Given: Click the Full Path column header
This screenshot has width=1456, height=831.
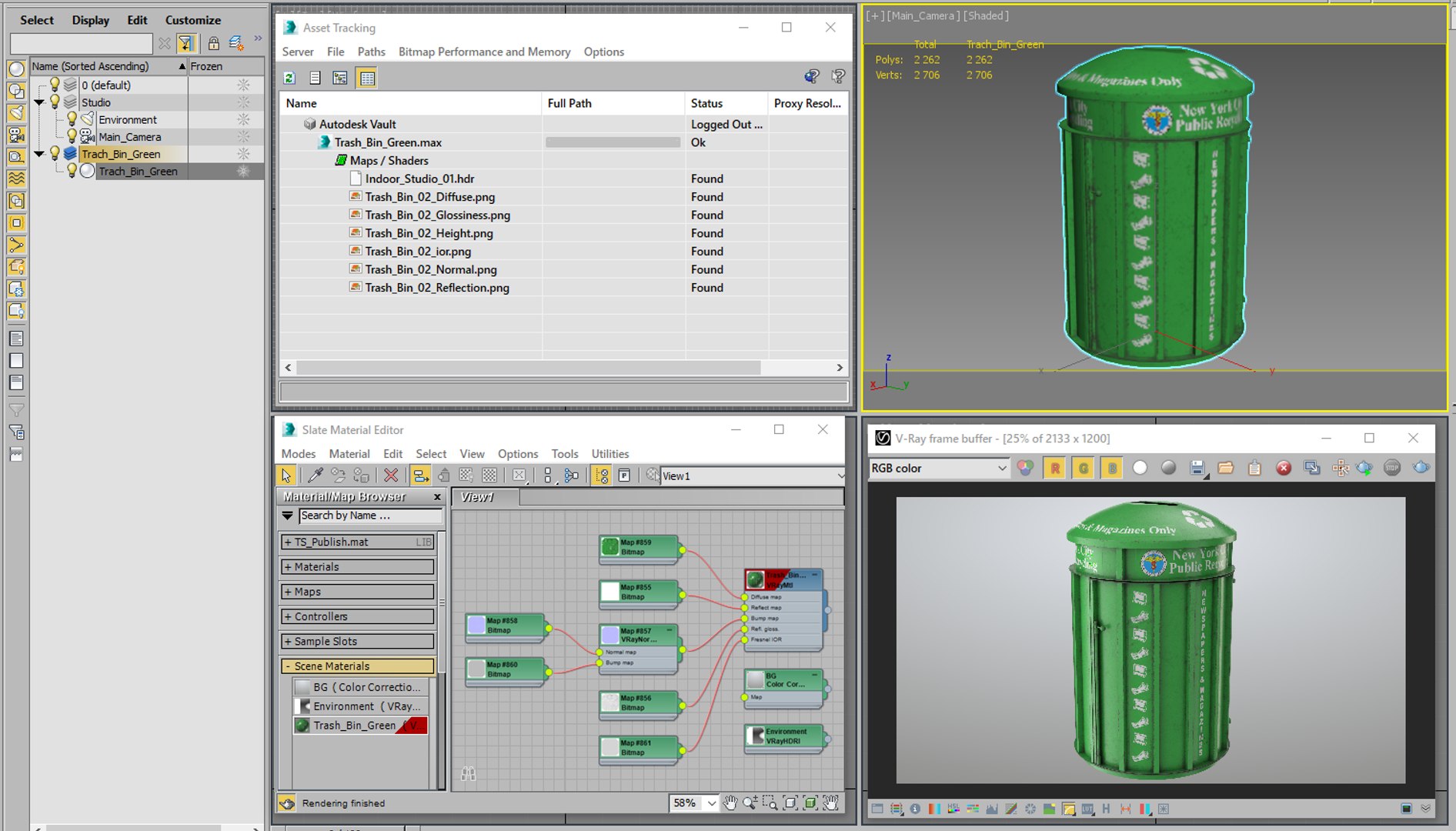Looking at the screenshot, I should click(x=613, y=103).
